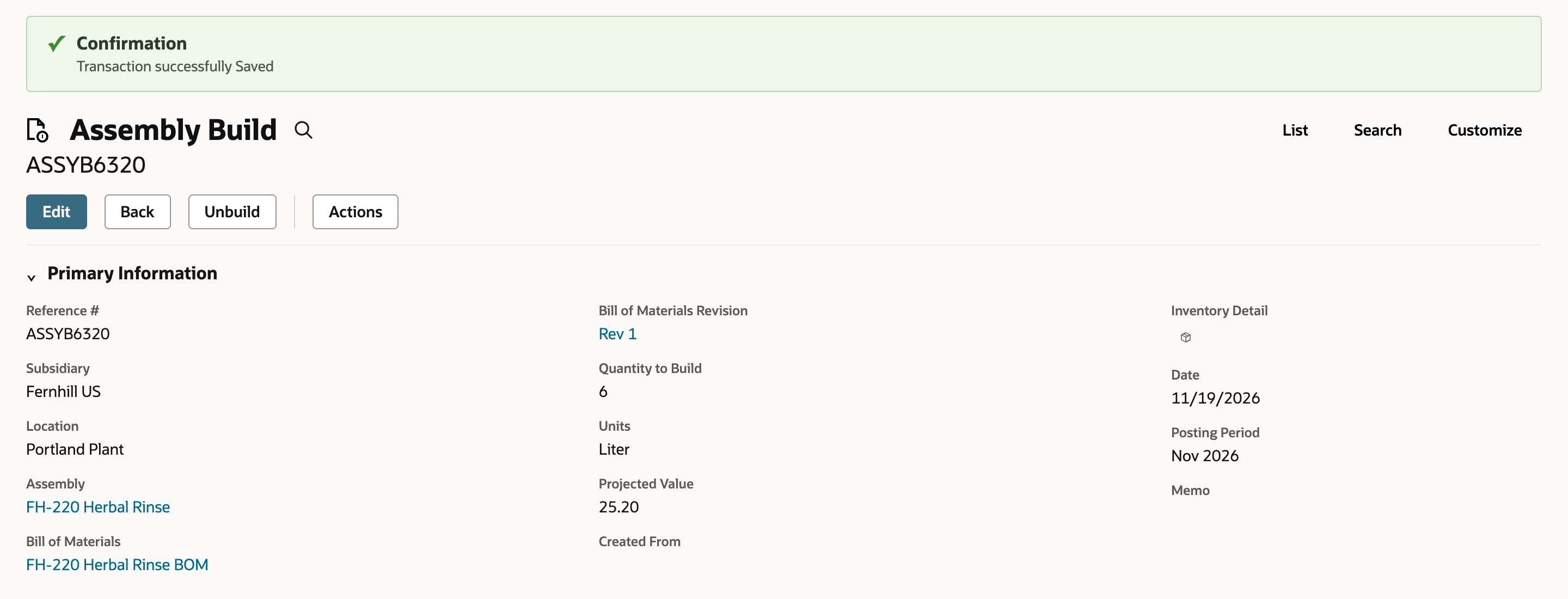Click the 'Transaction successfully Saved' message
The image size is (1568, 599).
175,66
